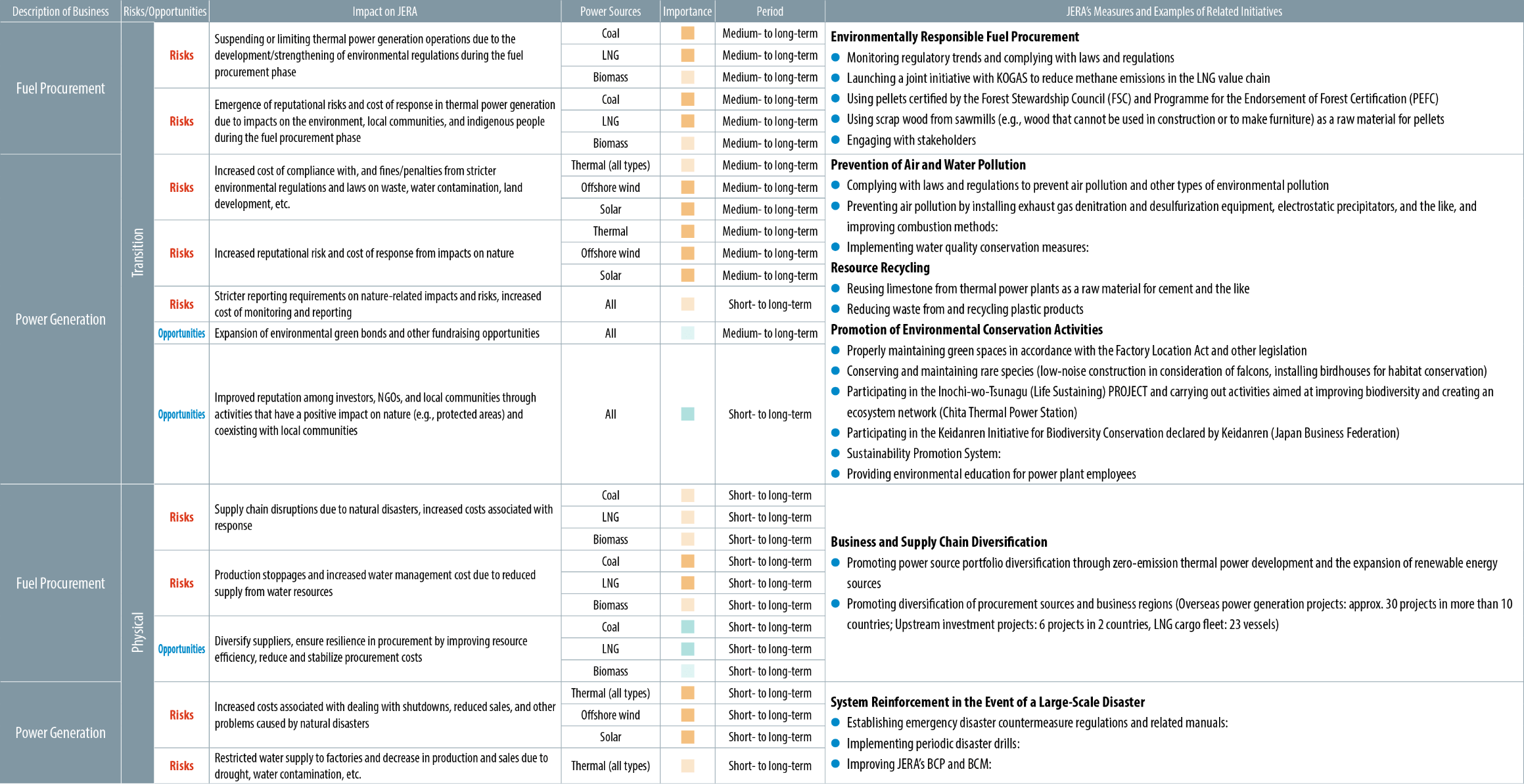Click 'Production stoppages and increased water management cost' text
This screenshot has width=1524, height=784.
point(375,583)
